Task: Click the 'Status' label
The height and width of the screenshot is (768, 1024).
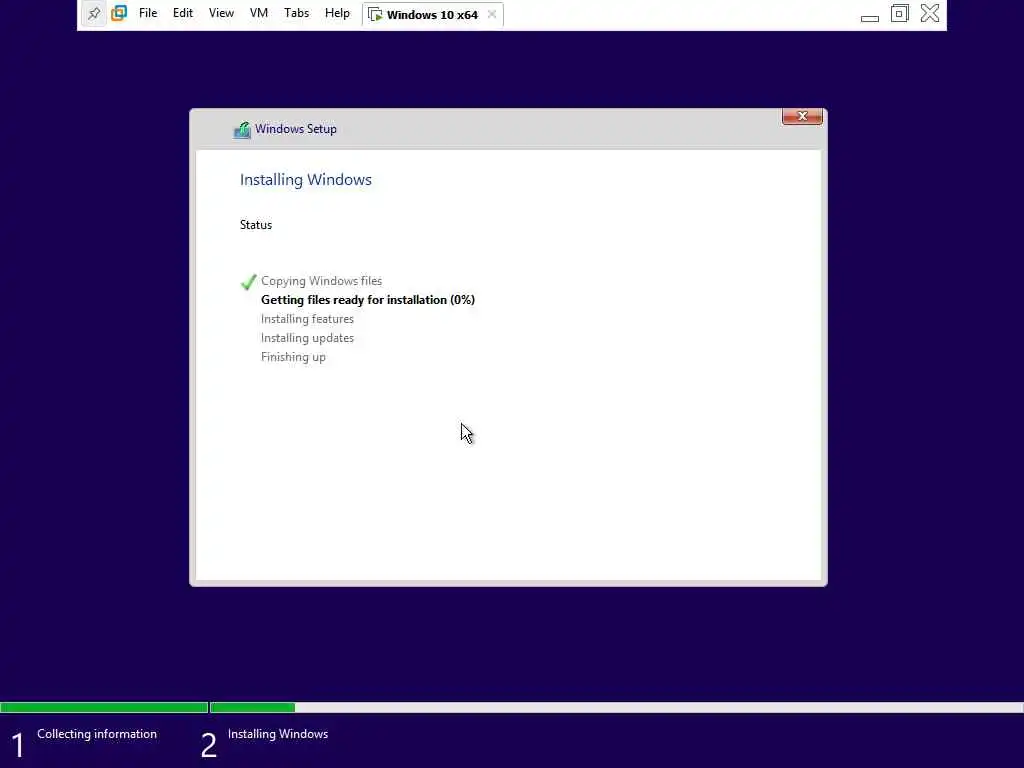Action: click(x=256, y=225)
